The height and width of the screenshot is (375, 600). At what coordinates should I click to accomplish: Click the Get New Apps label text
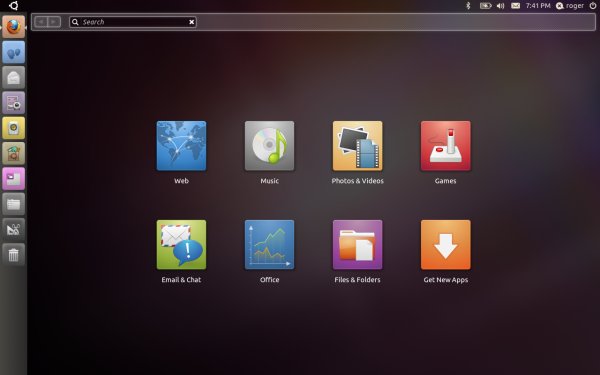445,280
